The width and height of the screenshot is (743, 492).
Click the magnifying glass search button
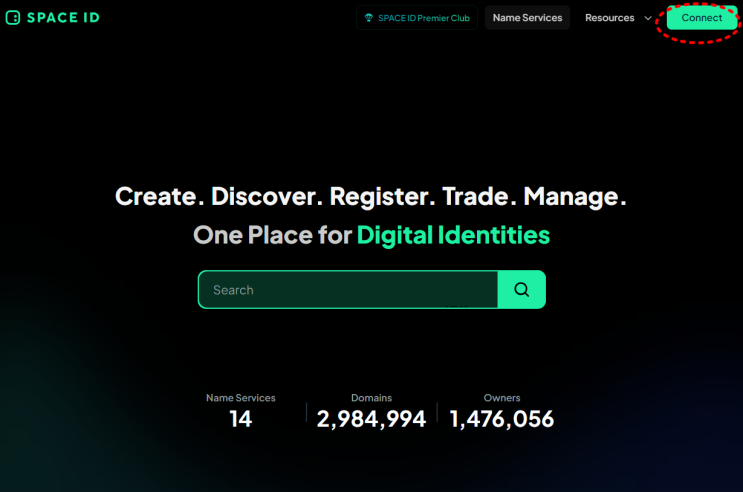[x=522, y=290]
